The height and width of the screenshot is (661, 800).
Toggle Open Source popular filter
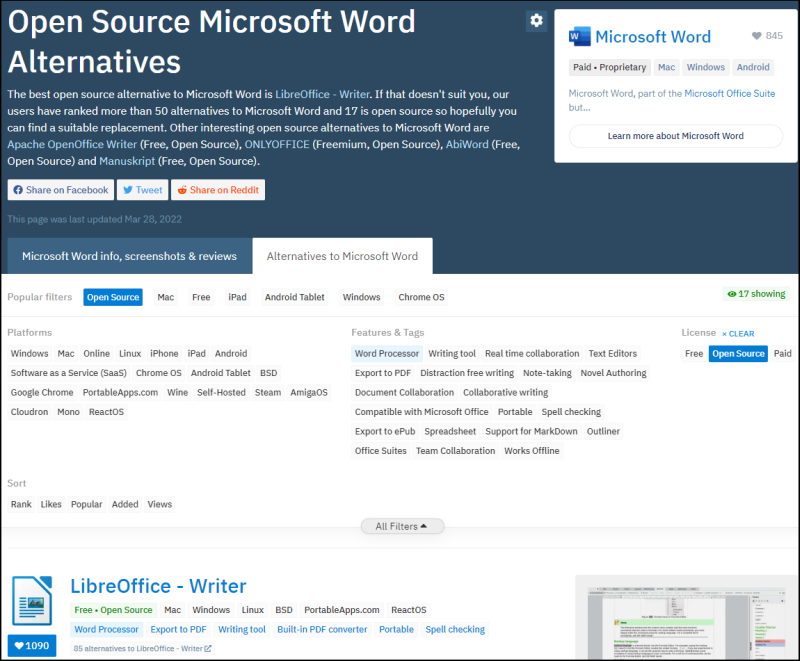(113, 297)
